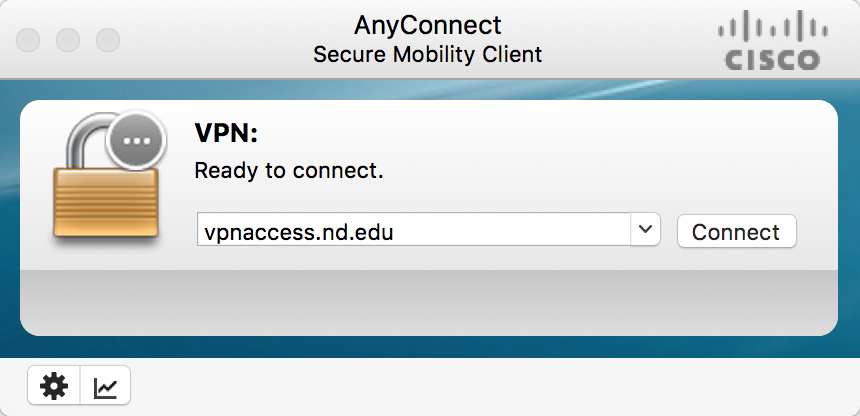
Task: Click the ellipsis status badge on padlock
Action: tap(137, 140)
